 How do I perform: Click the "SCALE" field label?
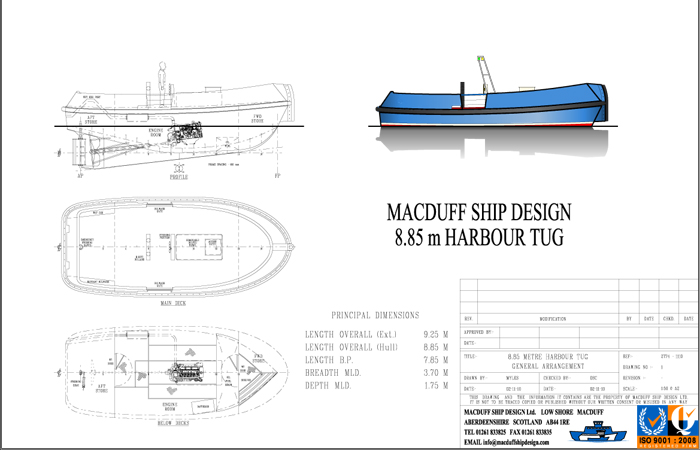630,389
